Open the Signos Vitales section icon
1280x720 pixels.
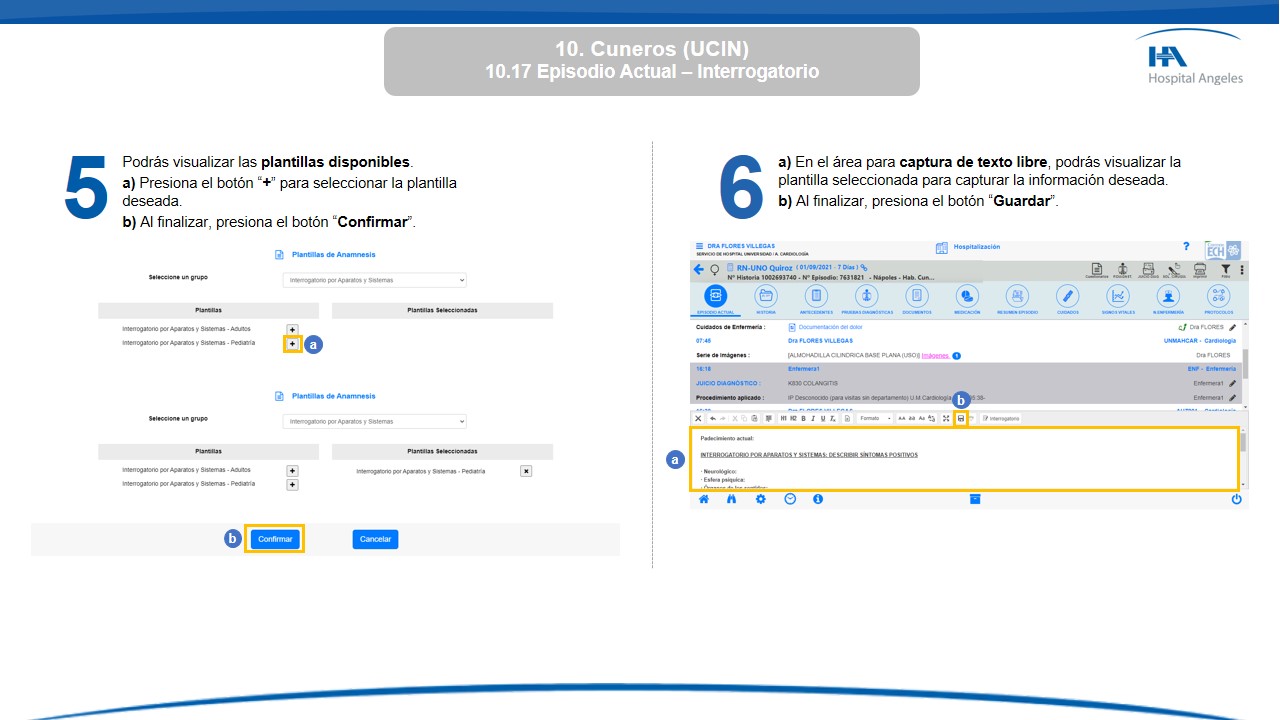1118,296
